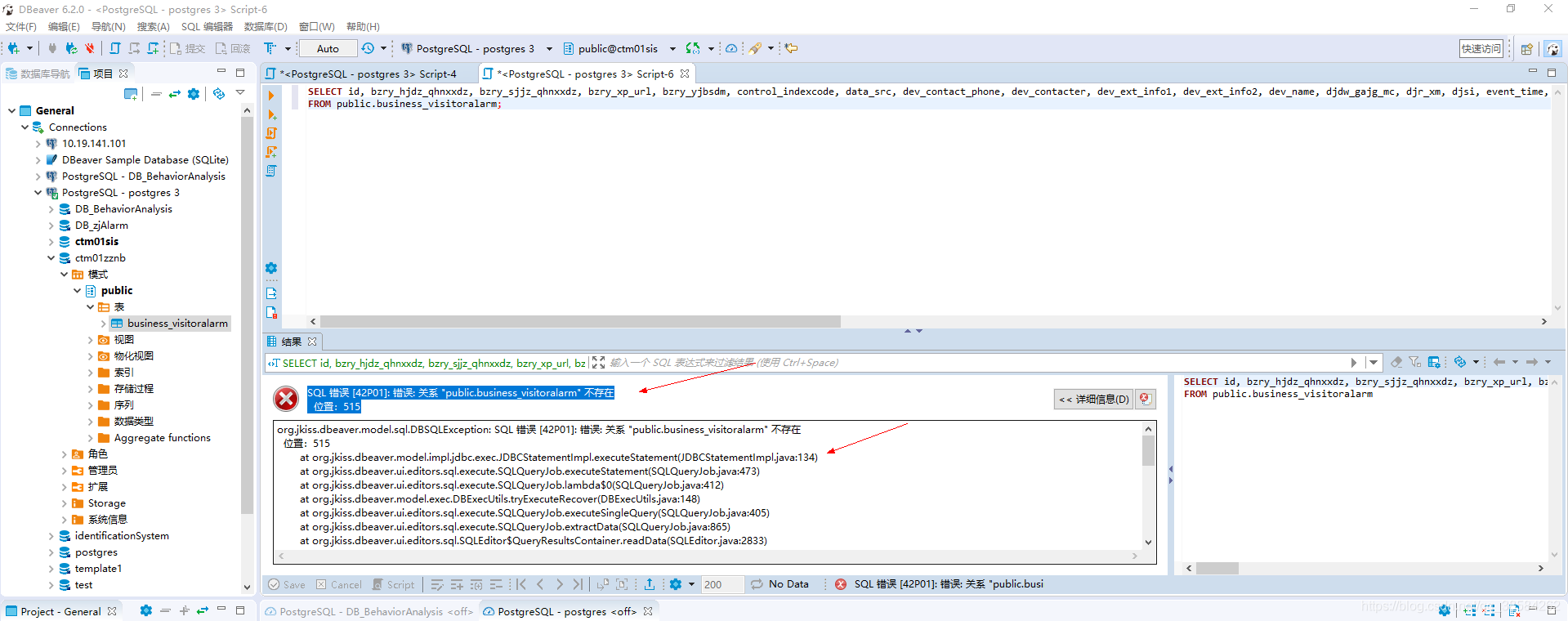Click the reconnect toolbar icon
This screenshot has height=621, width=1568.
(x=72, y=48)
